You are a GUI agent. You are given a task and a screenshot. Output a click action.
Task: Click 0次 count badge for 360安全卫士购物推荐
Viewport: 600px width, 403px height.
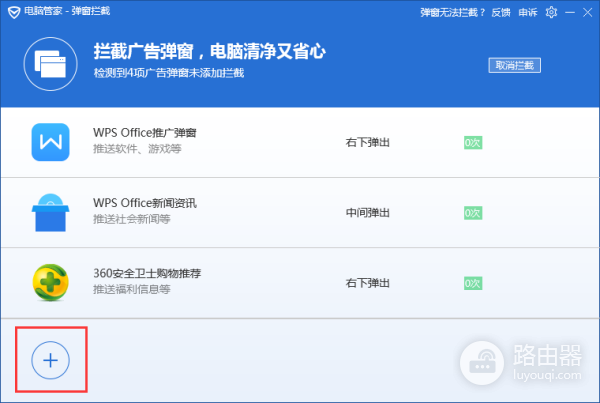tap(473, 283)
